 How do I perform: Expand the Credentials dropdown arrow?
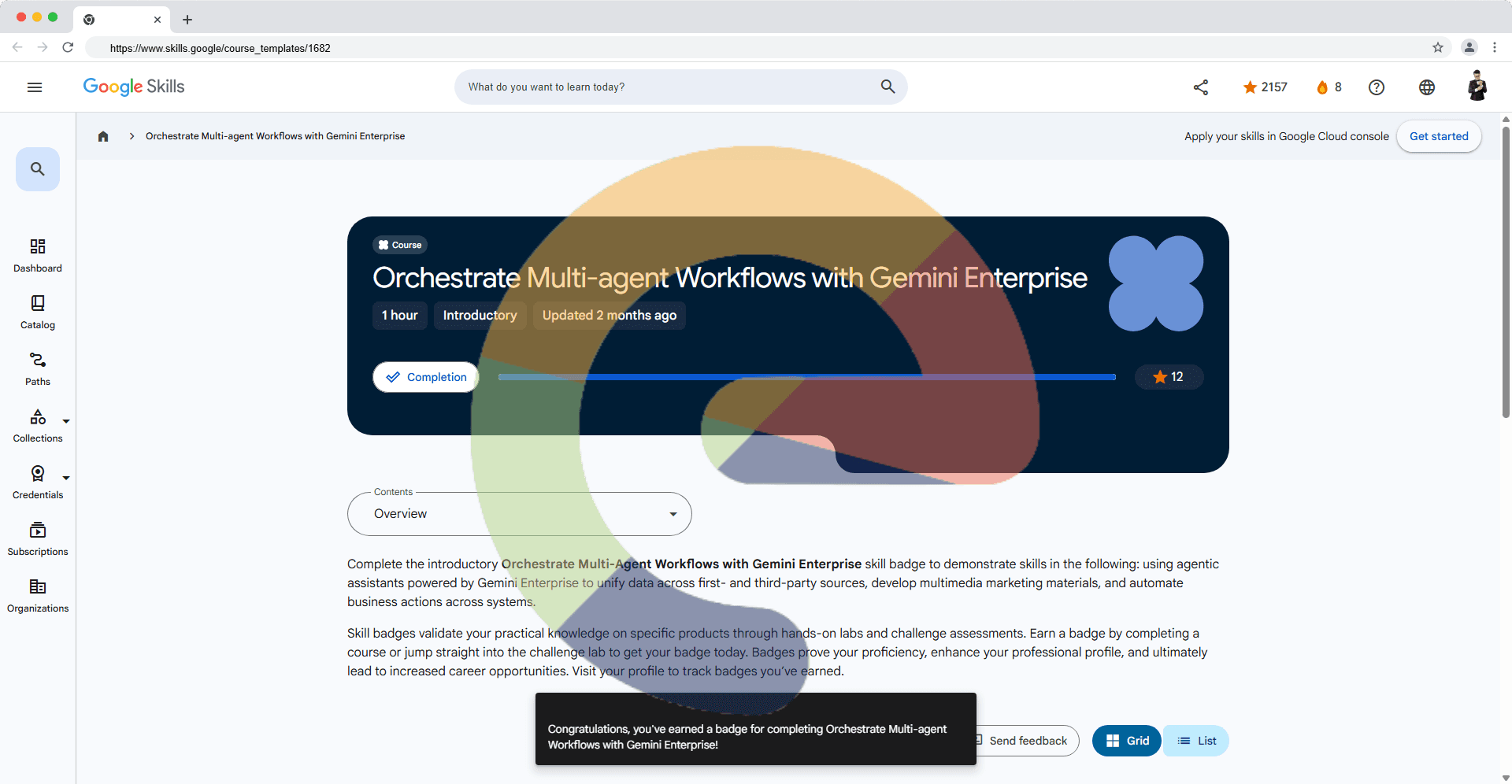coord(66,478)
